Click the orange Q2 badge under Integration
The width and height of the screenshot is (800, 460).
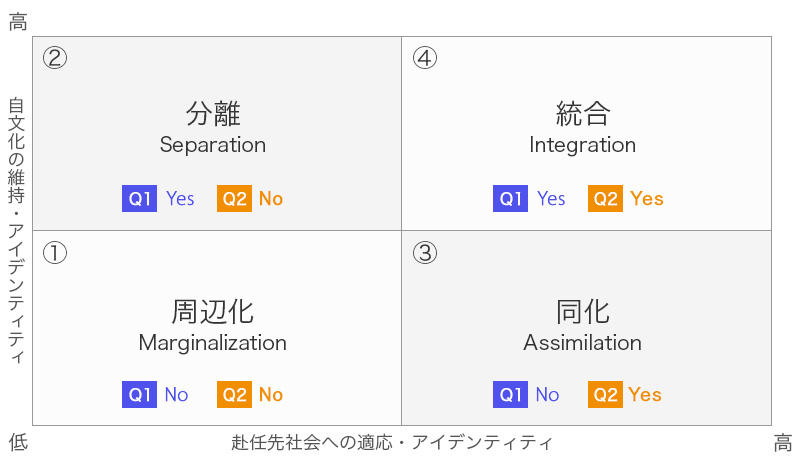[x=605, y=198]
